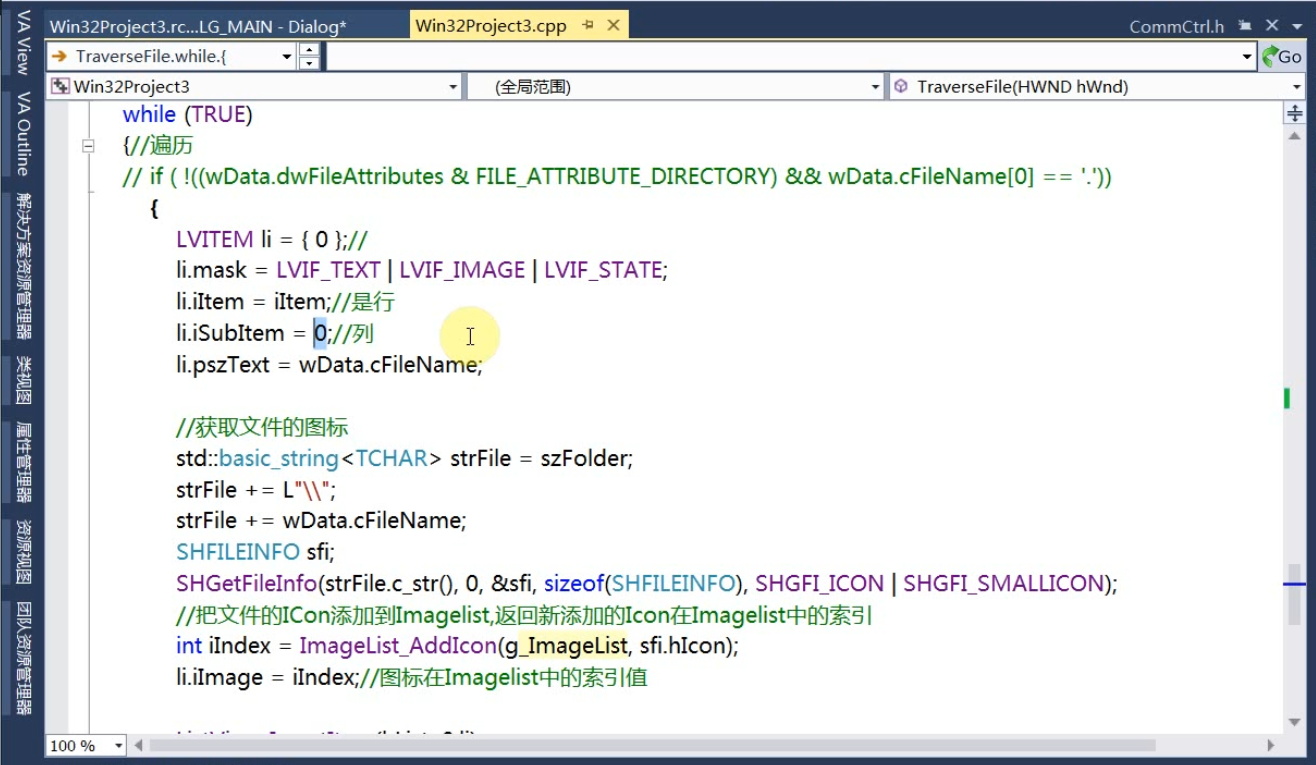Open the VA definition field dropdown arrow
The width and height of the screenshot is (1316, 765).
pos(1247,57)
